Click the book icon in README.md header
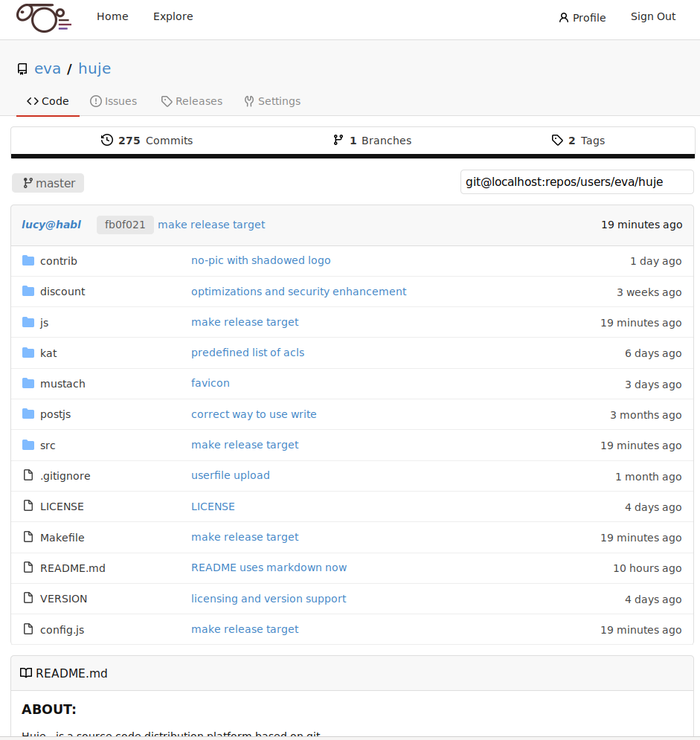Screen dimensions: 700x740 coord(26,674)
